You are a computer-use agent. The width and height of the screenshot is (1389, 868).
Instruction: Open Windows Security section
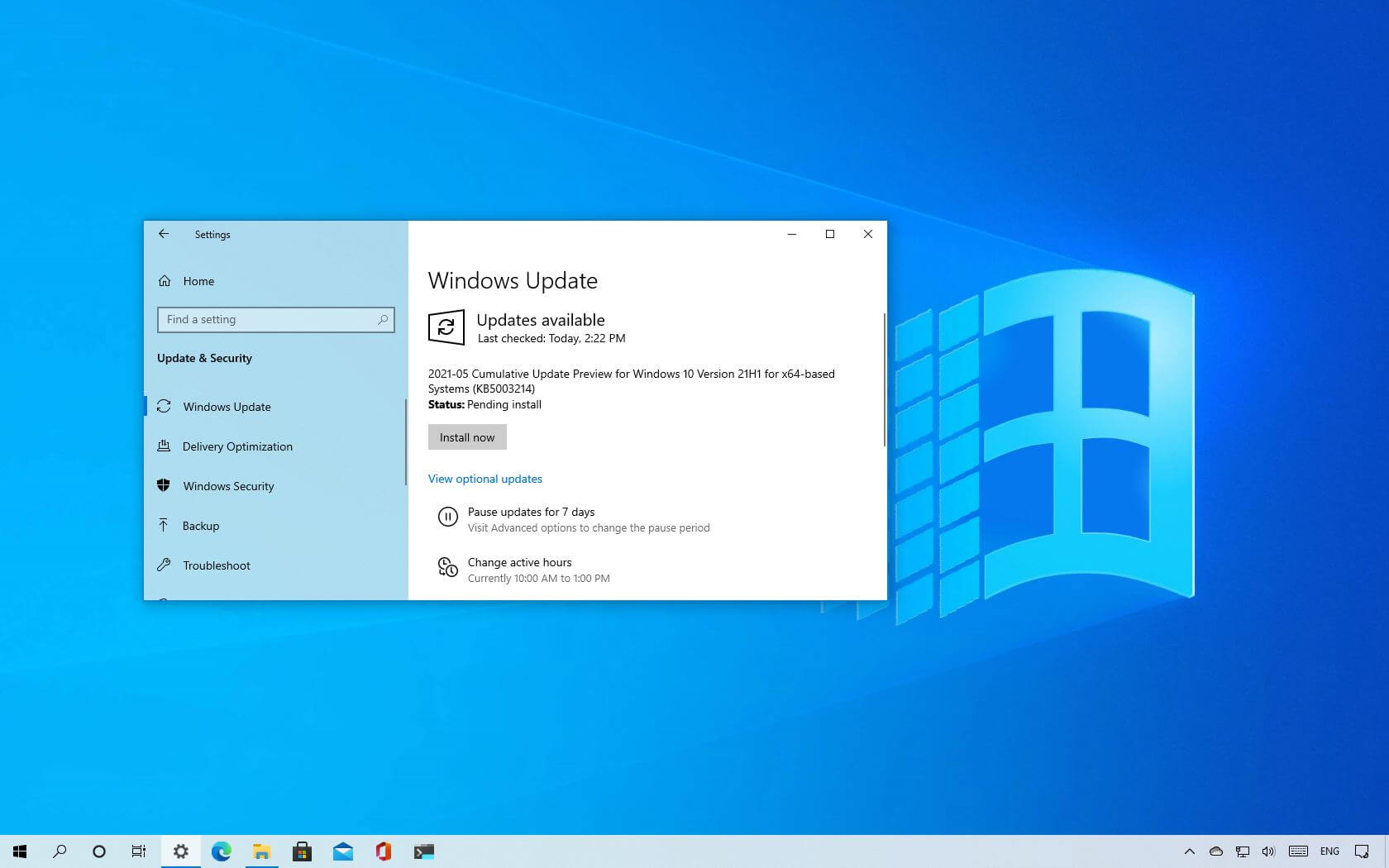point(228,486)
